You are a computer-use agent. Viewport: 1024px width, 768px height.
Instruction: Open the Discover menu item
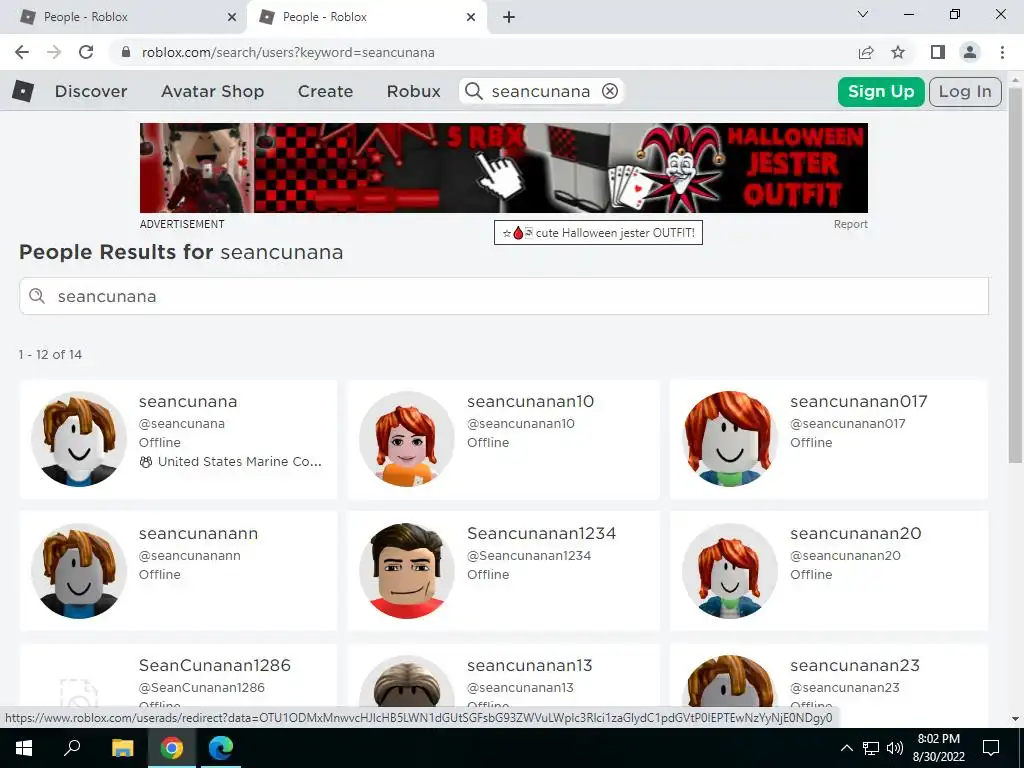coord(91,91)
